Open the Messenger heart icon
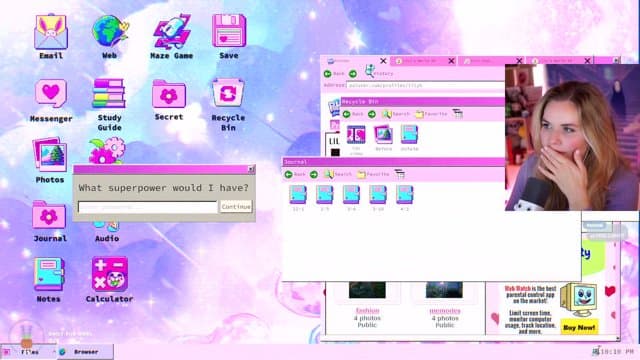The height and width of the screenshot is (360, 640). [x=51, y=94]
